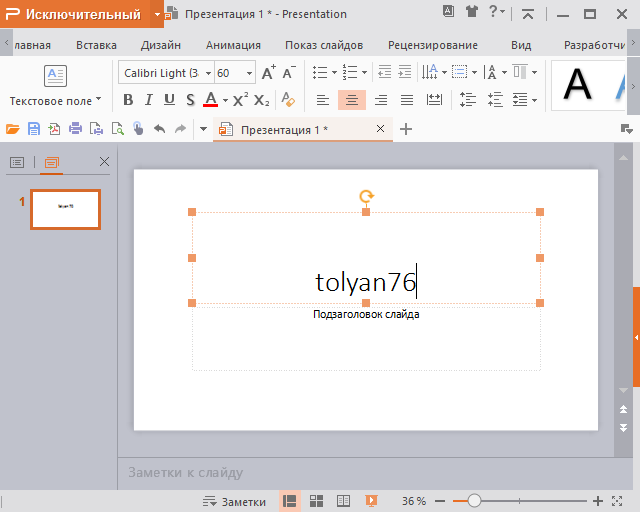Apply strikethrough to the text
The width and height of the screenshot is (640, 512).
point(189,100)
